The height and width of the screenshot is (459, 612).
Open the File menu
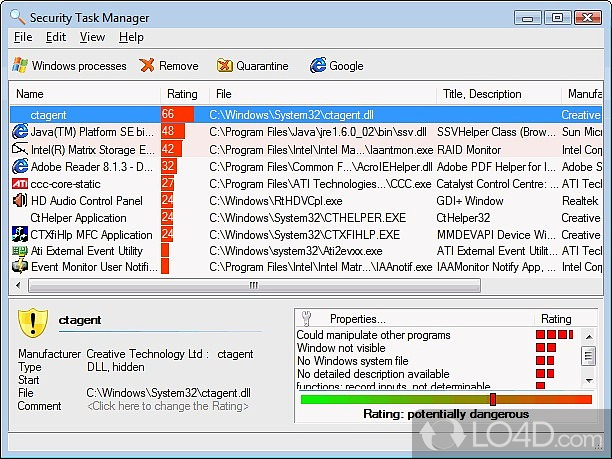tap(23, 37)
